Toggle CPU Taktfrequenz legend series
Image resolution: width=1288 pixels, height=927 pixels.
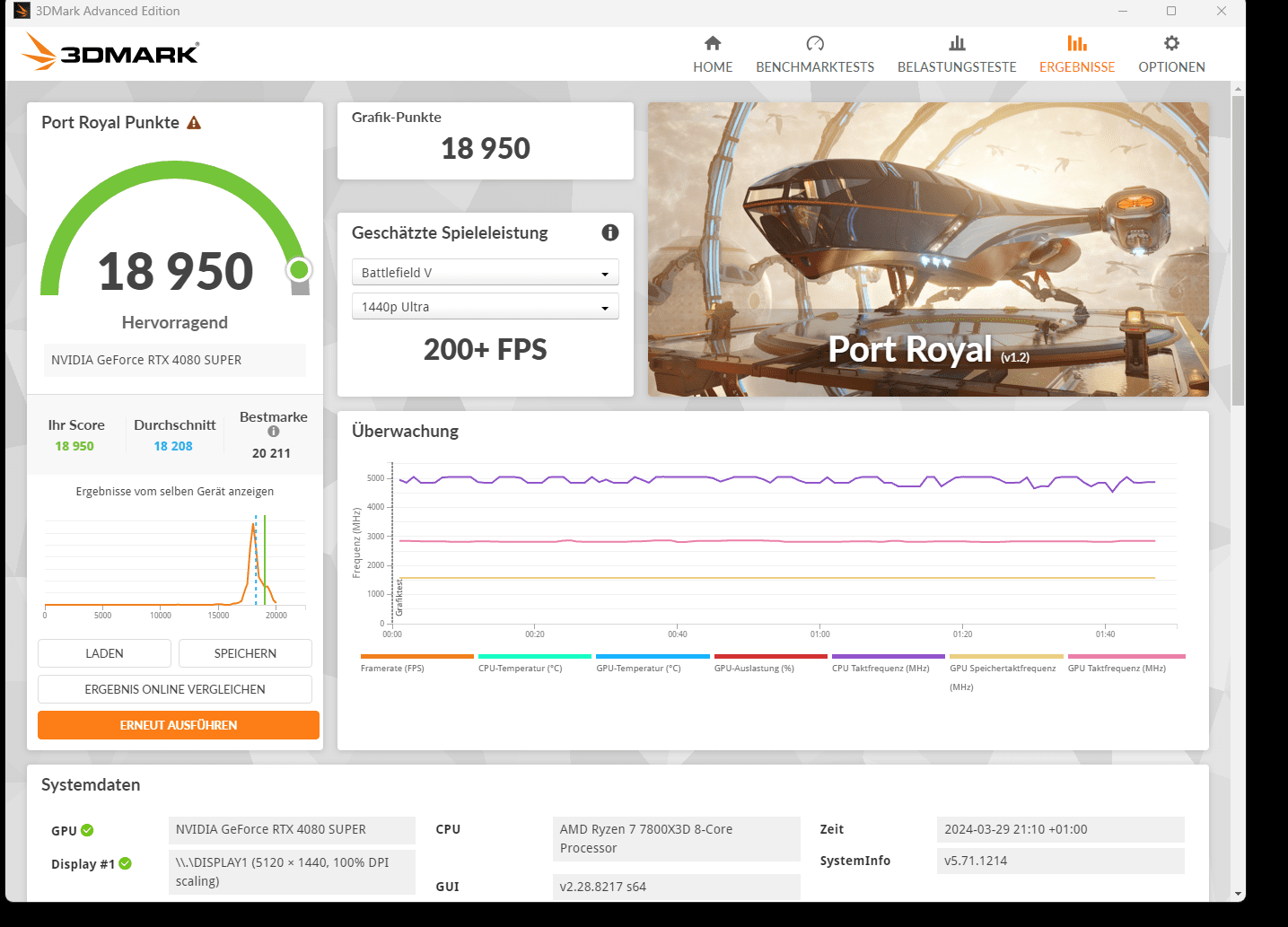click(x=889, y=664)
